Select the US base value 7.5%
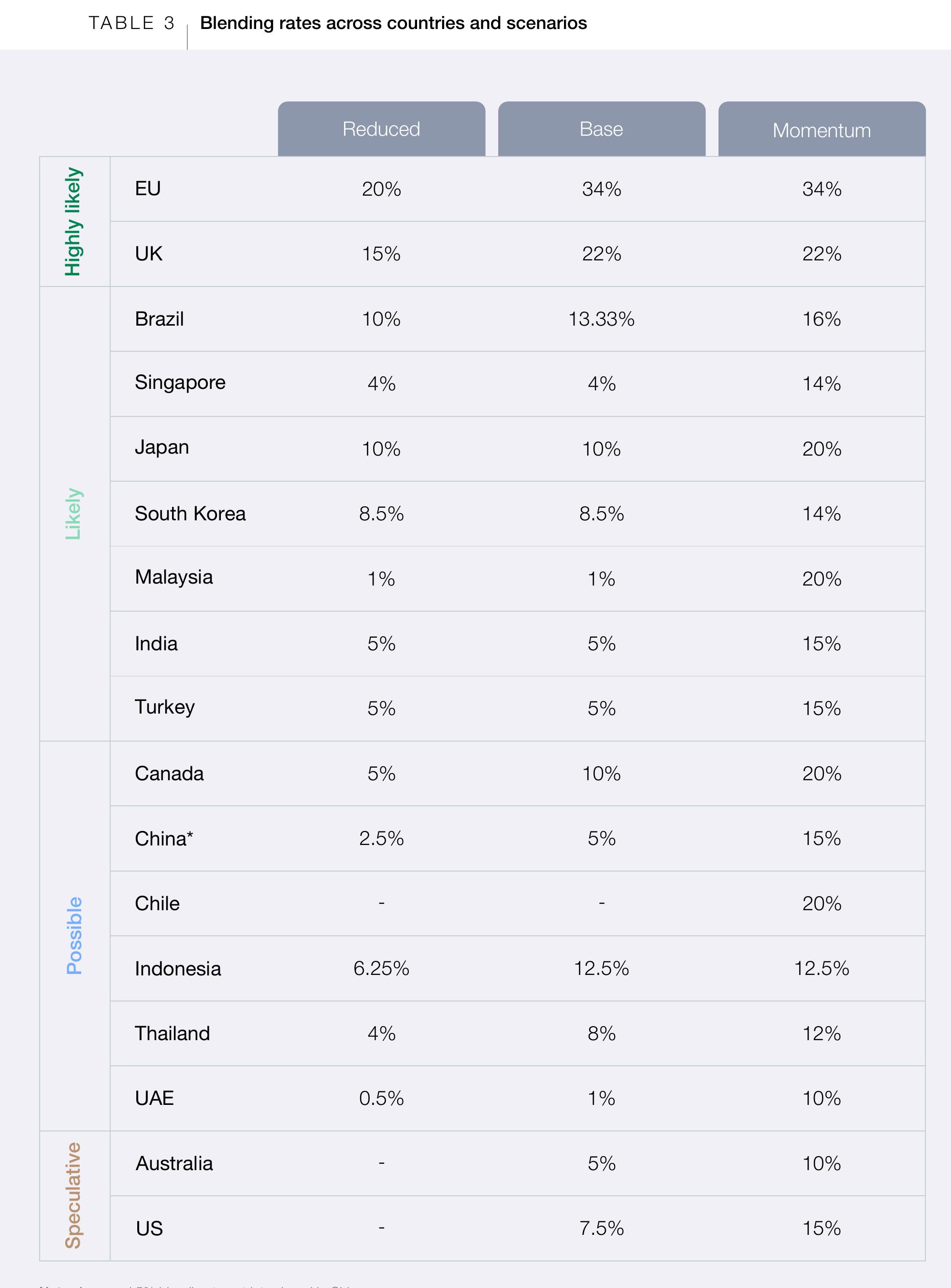This screenshot has height=1288, width=951. 602,1228
